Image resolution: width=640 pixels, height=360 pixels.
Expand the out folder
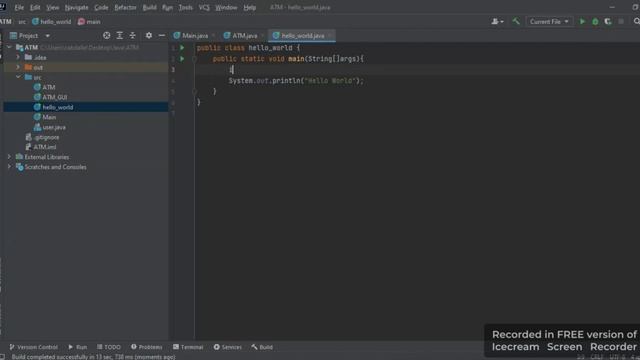pos(18,67)
